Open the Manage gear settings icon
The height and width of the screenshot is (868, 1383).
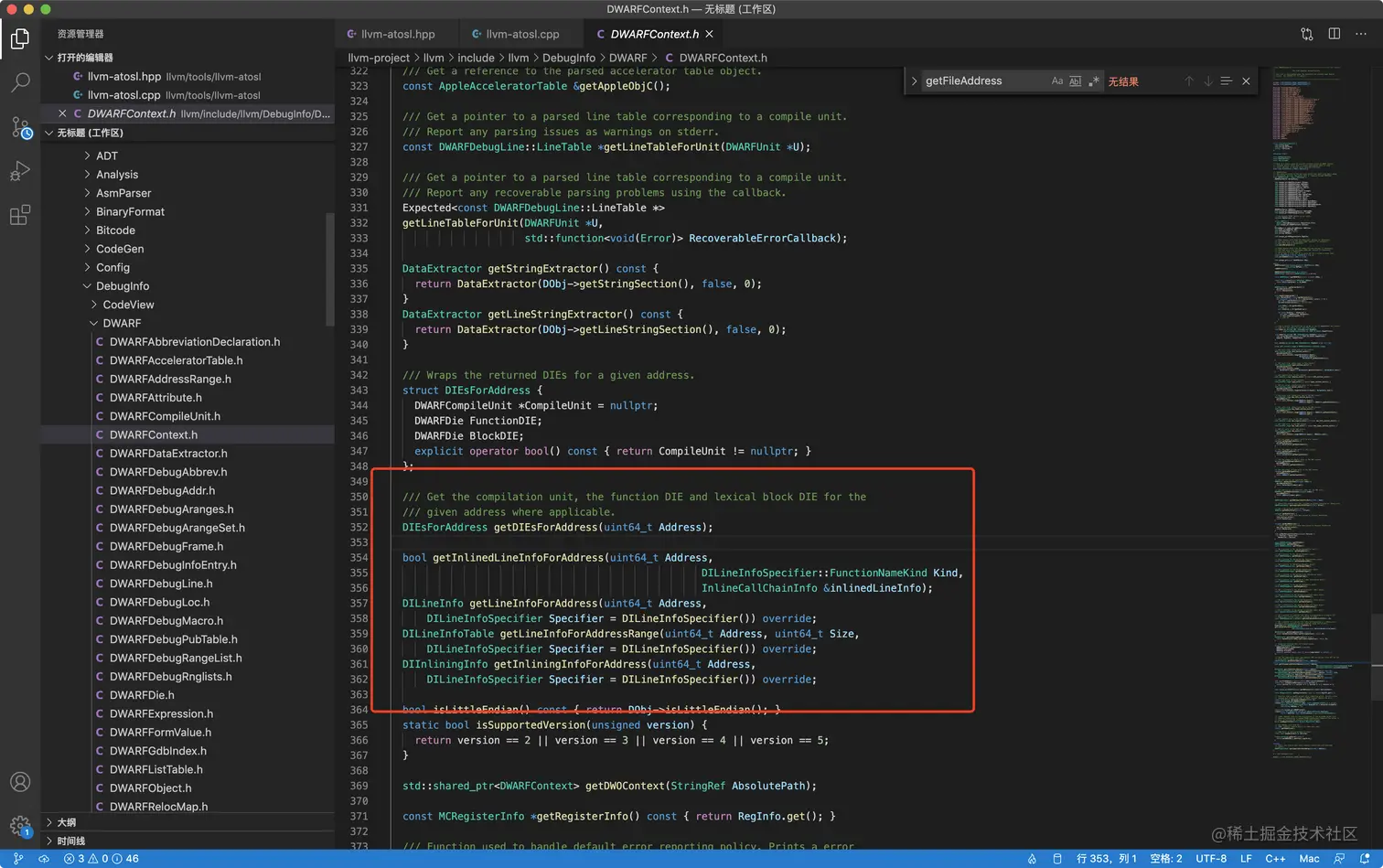(20, 826)
